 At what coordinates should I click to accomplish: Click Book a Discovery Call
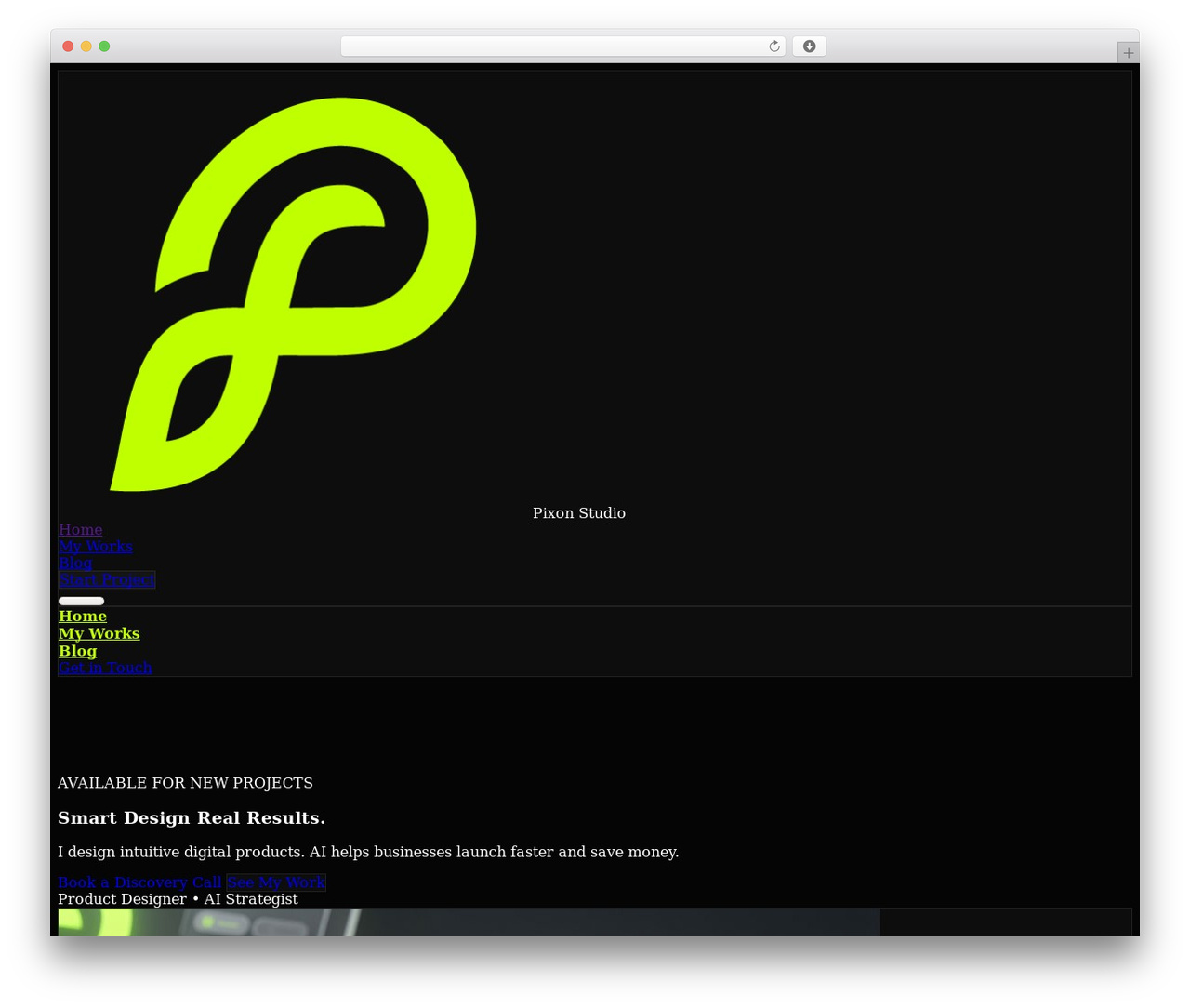coord(139,882)
